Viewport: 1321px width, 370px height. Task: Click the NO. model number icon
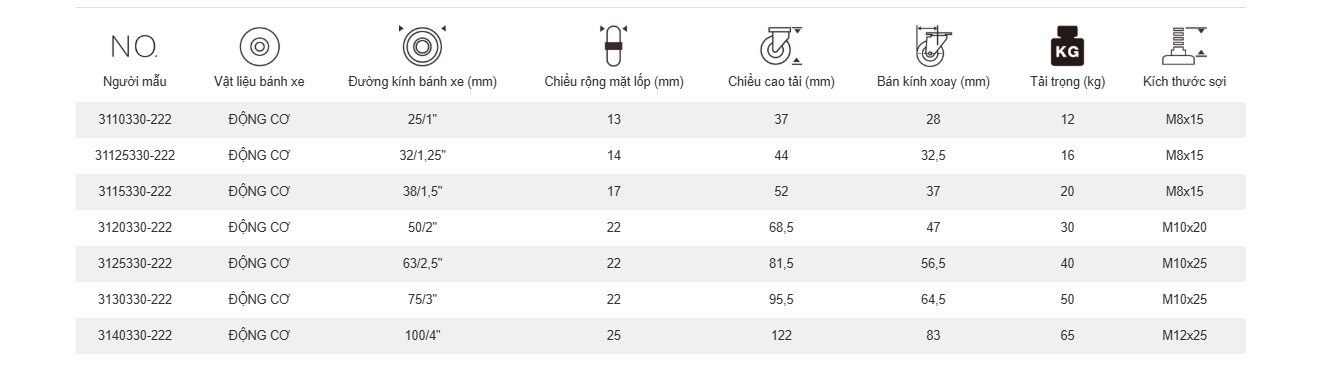(x=135, y=47)
